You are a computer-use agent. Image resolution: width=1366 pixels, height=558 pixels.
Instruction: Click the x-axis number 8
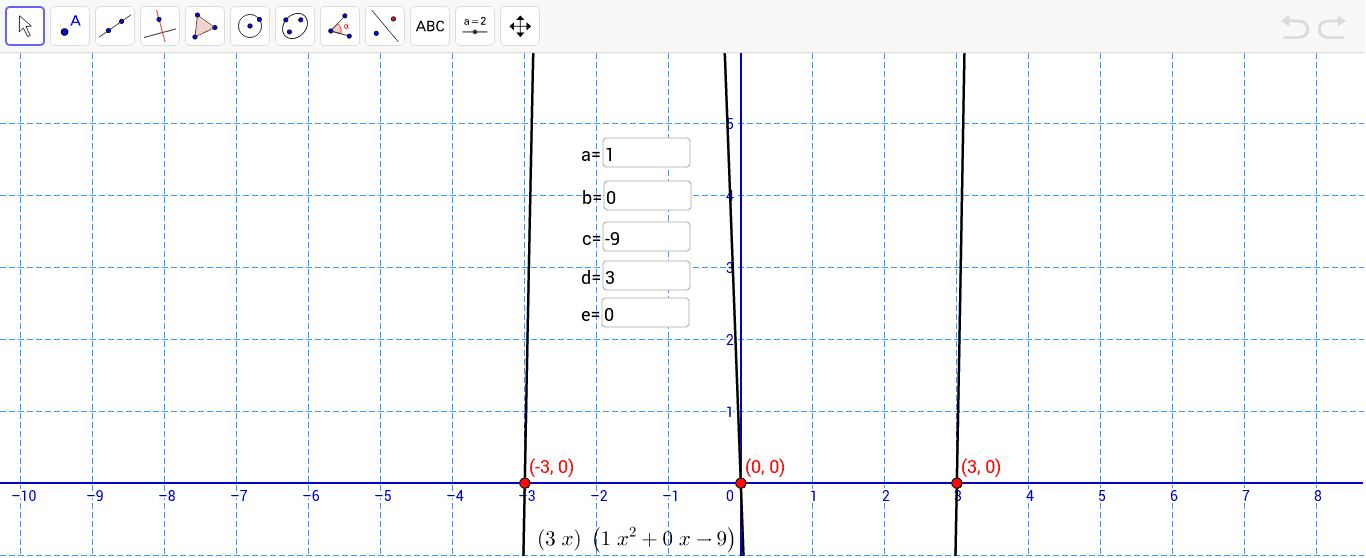(1318, 496)
